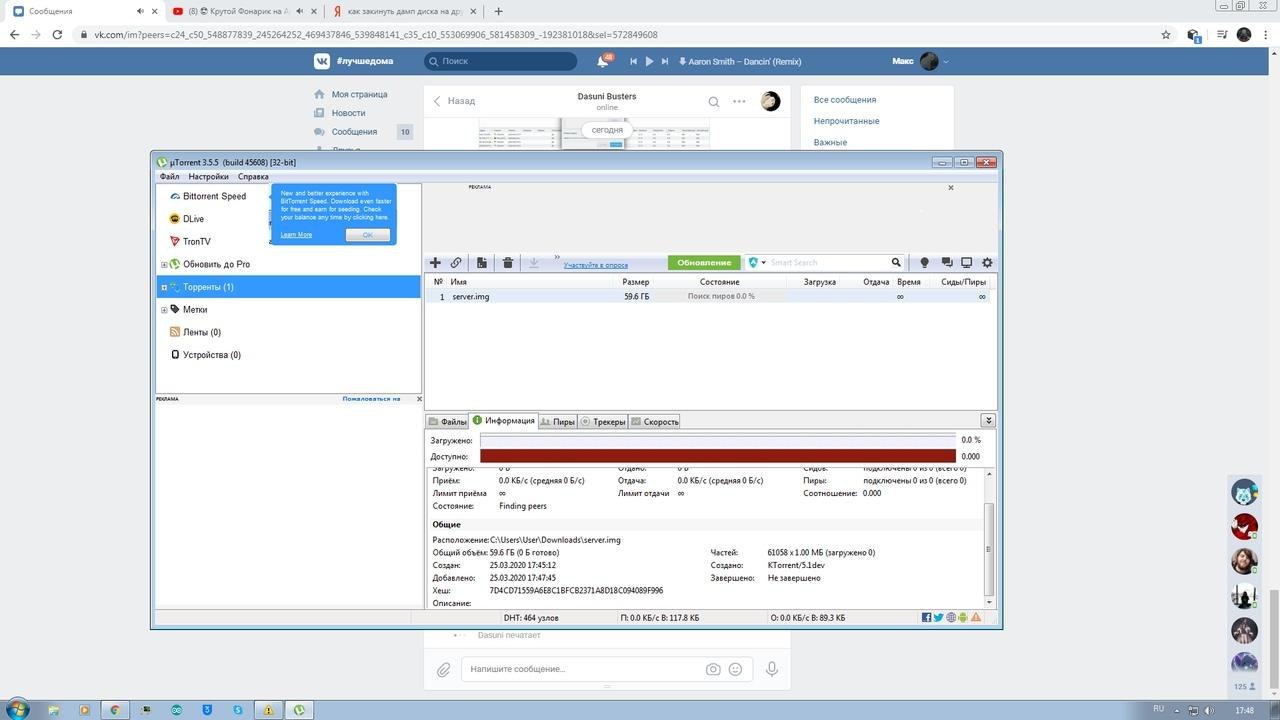Bookmark page with browser star icon
Viewport: 1280px width, 720px height.
[x=1166, y=34]
